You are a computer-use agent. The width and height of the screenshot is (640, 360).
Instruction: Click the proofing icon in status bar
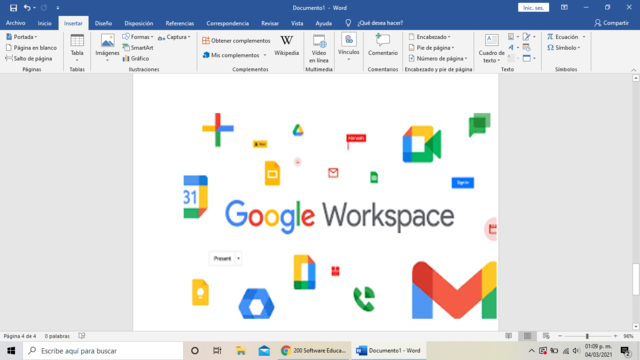82,336
